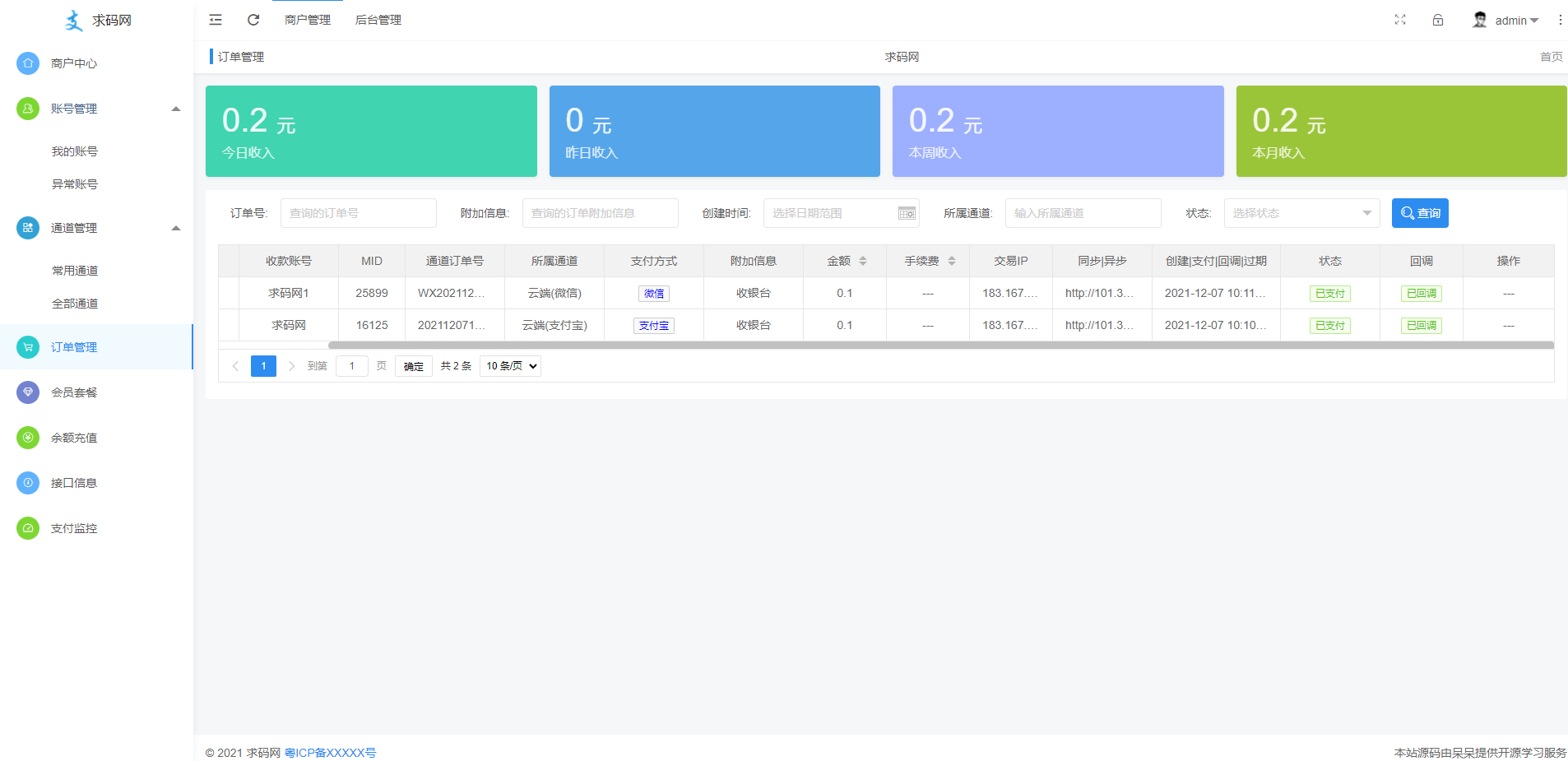Screen dimensions: 1568x761
Task: Click the page number jump input
Action: pos(352,366)
